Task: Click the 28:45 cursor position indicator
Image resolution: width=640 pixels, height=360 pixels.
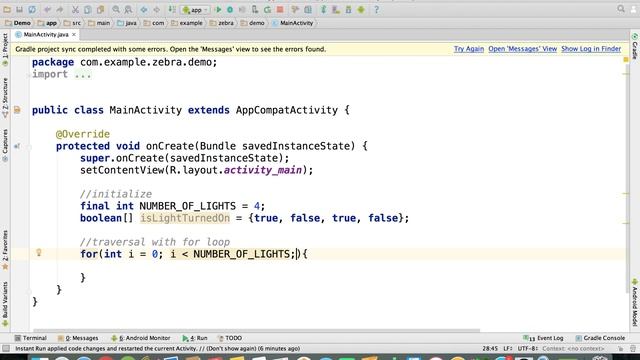Action: click(x=490, y=349)
